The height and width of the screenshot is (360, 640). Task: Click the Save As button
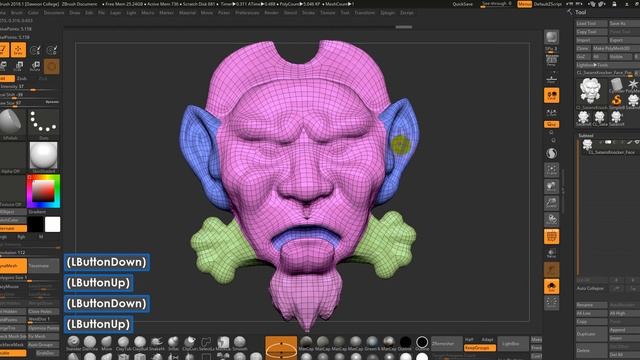pos(624,24)
